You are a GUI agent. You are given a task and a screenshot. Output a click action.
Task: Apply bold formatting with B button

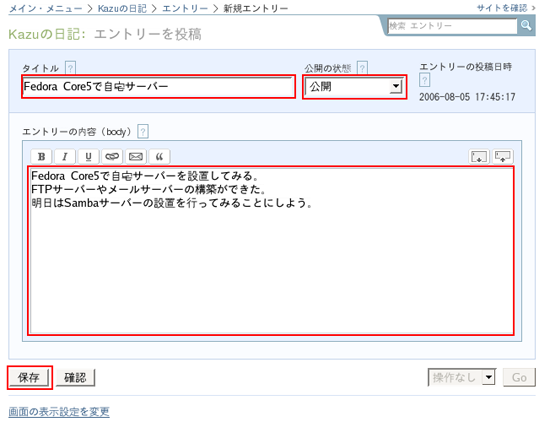click(x=41, y=156)
